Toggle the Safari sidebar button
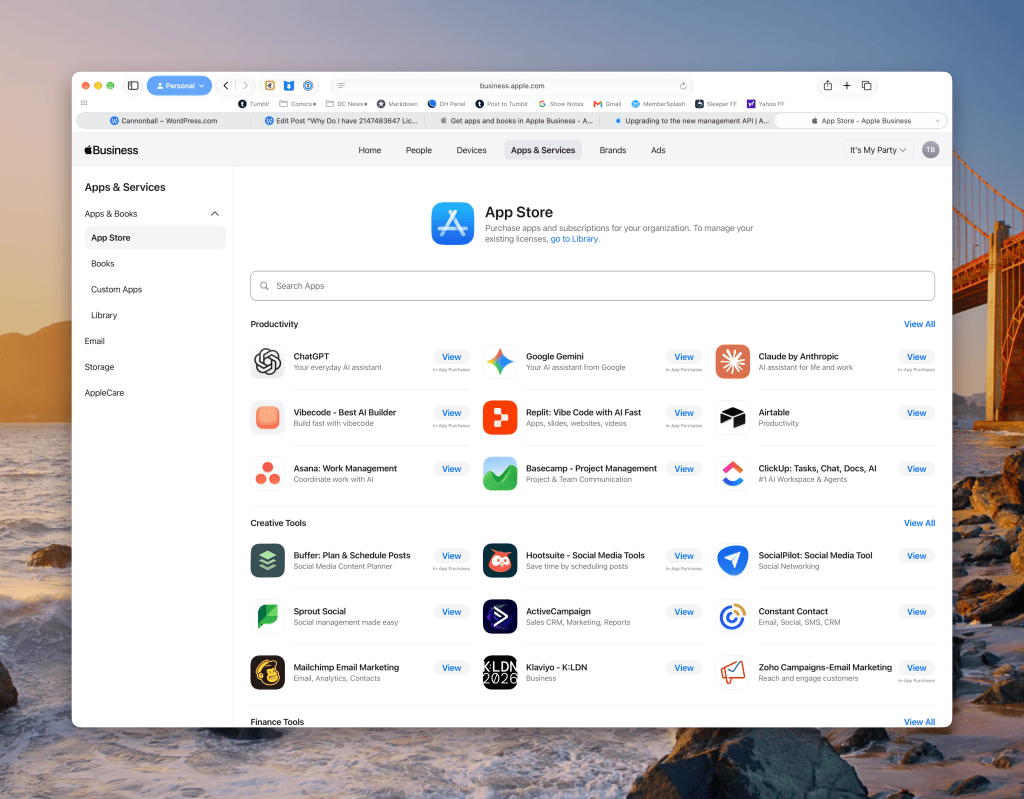This screenshot has height=799, width=1024. [133, 86]
